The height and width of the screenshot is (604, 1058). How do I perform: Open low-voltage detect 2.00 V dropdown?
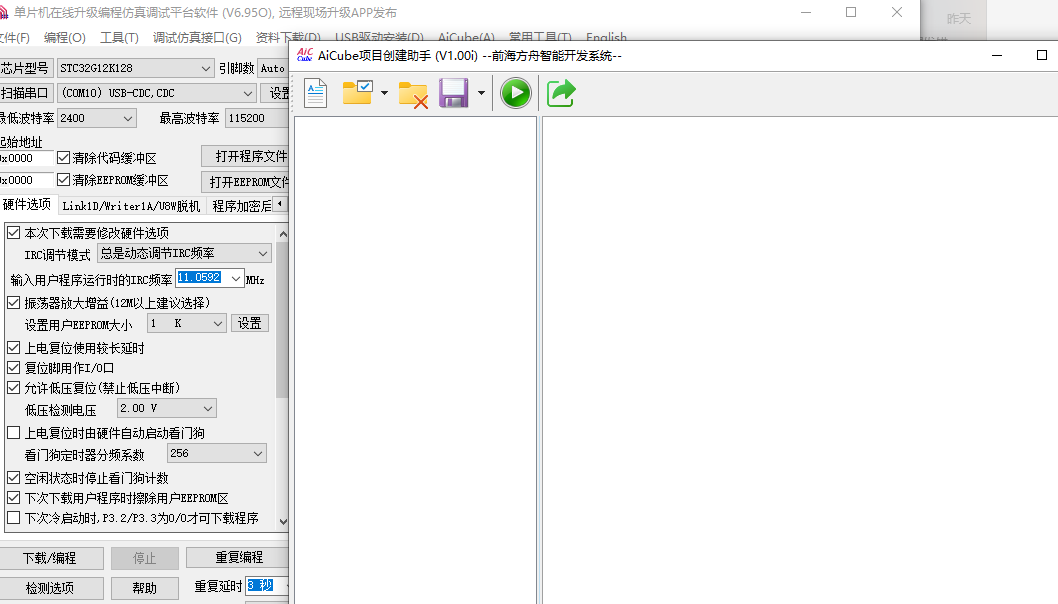pyautogui.click(x=166, y=408)
